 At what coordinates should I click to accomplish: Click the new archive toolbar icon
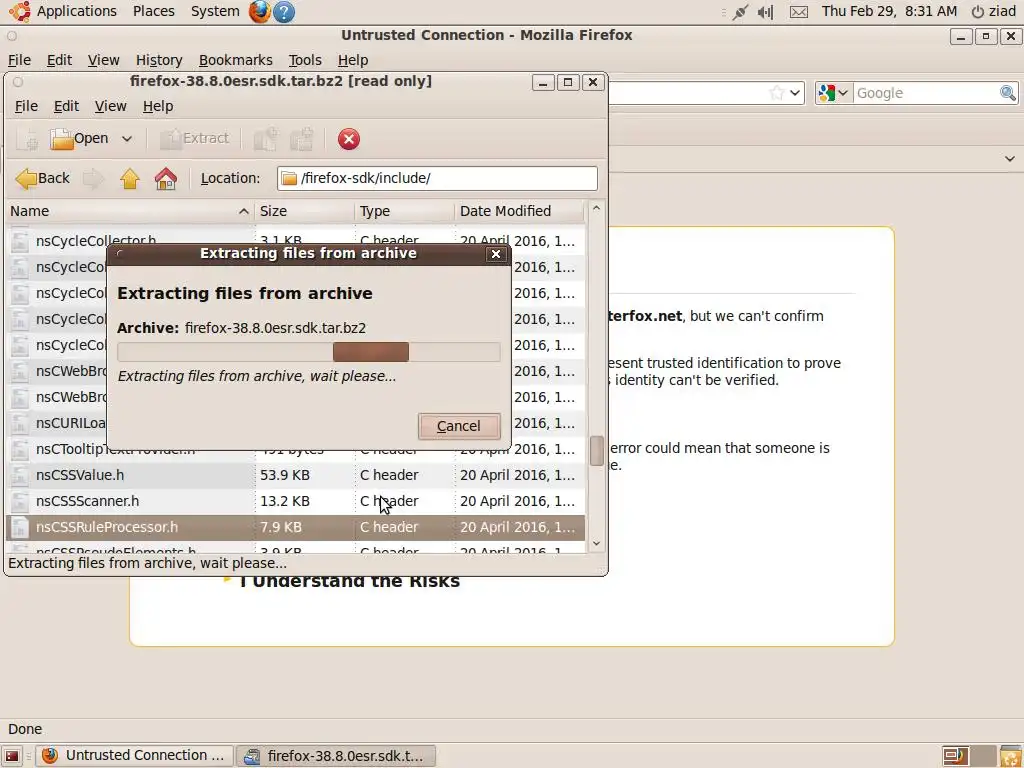(27, 139)
